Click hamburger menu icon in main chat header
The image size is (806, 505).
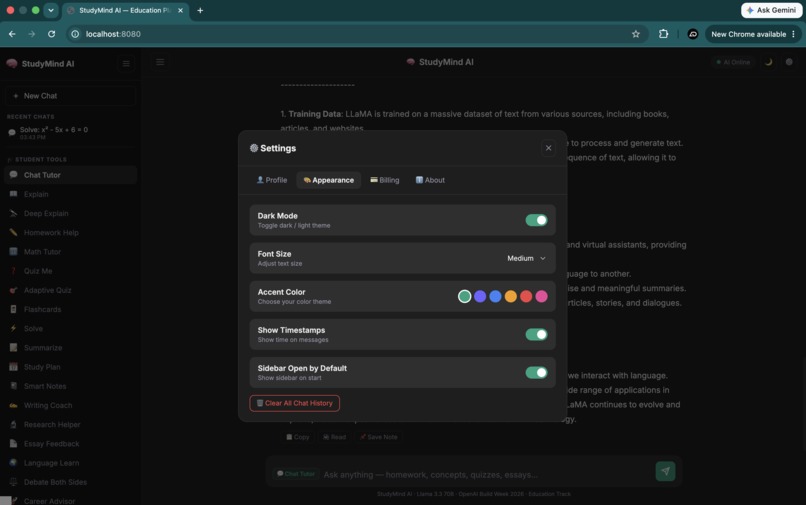(x=160, y=62)
